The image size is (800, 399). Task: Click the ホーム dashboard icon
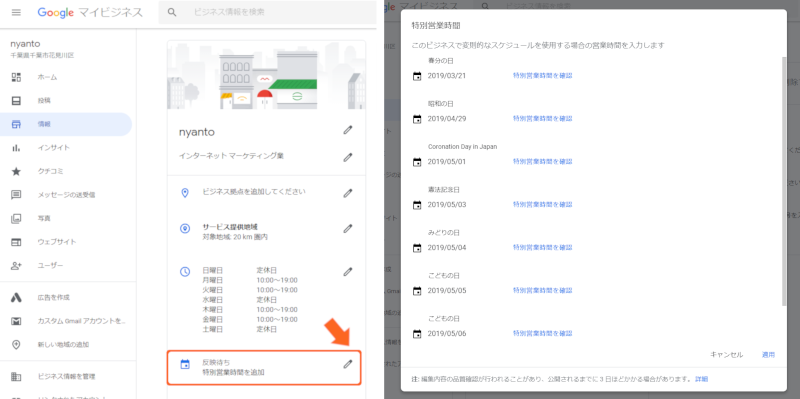16,77
